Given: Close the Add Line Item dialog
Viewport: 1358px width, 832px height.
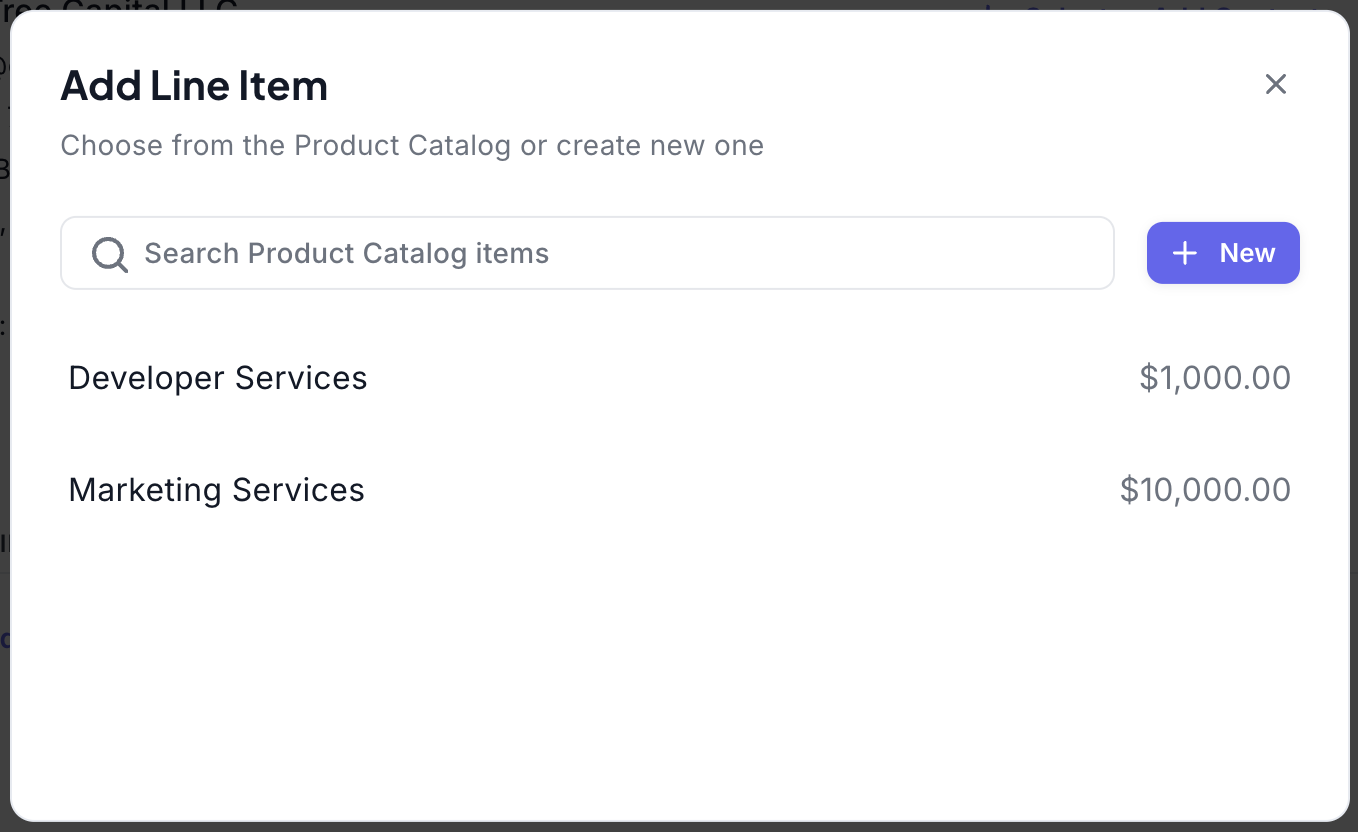Looking at the screenshot, I should pos(1275,84).
